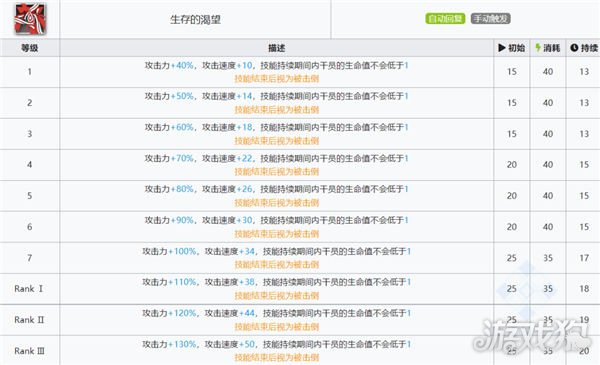
Task: Click the red skill icon thumbnail
Action: click(30, 18)
